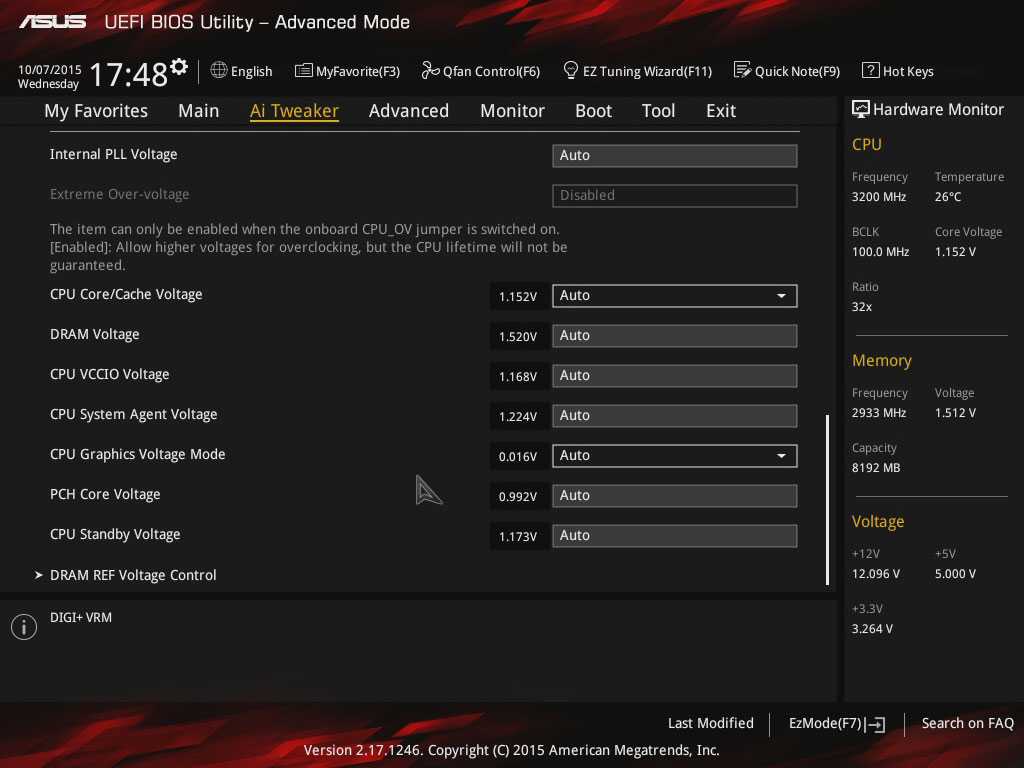
Task: Click the vertical scrollbar in settings list
Action: [827, 498]
